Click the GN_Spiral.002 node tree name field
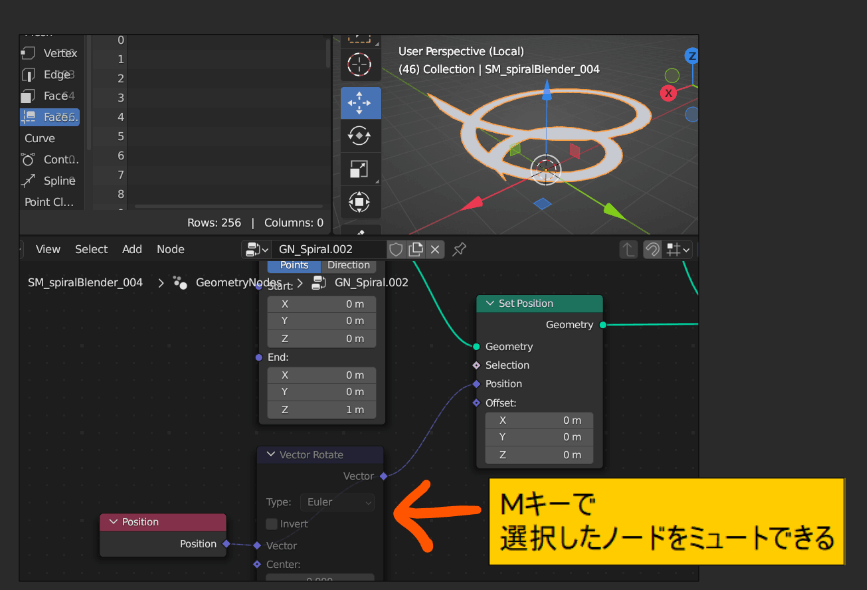The width and height of the screenshot is (867, 590). [330, 249]
